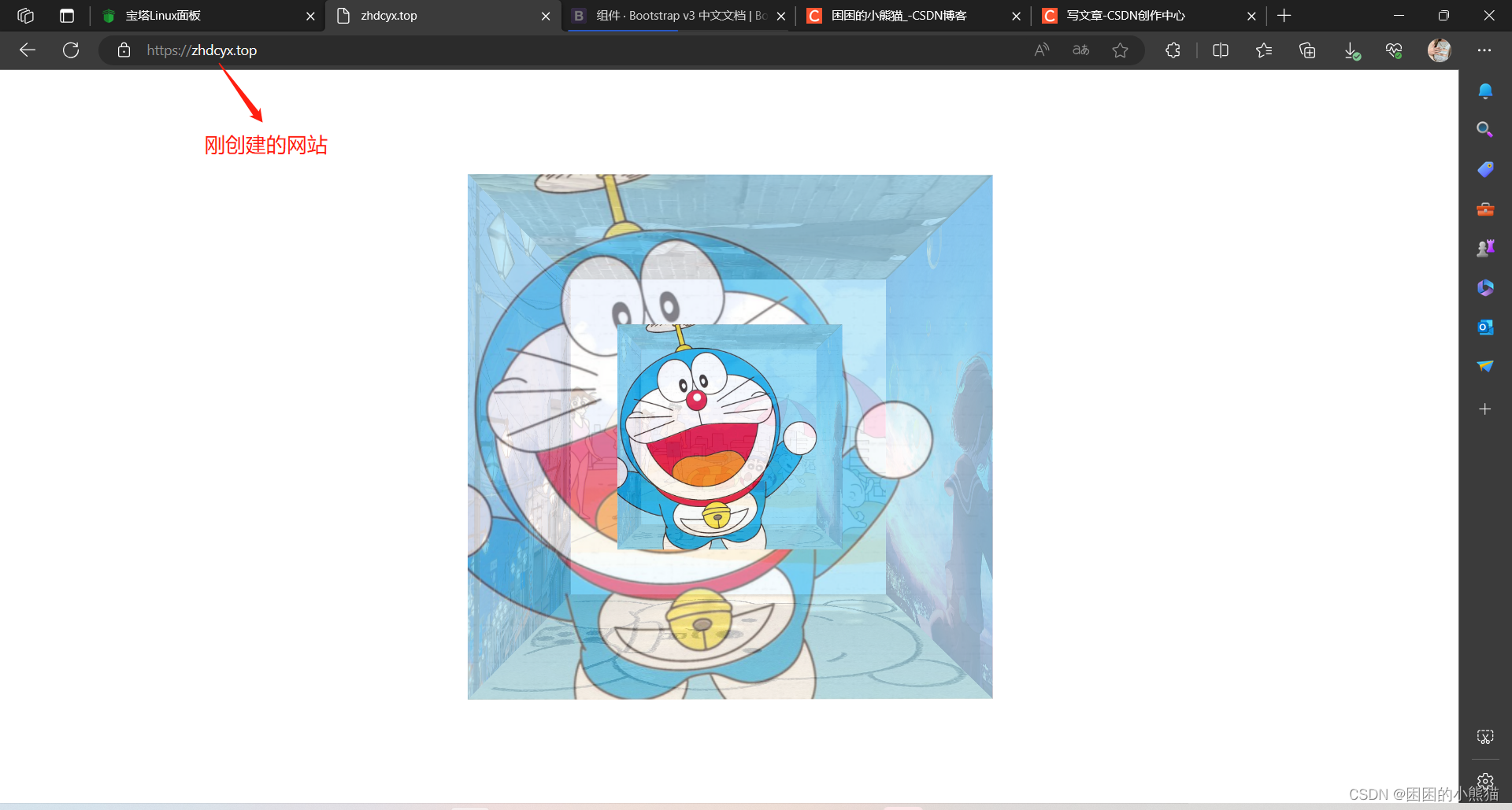The height and width of the screenshot is (810, 1512).
Task: Add a sidebar app with plus
Action: click(1485, 409)
